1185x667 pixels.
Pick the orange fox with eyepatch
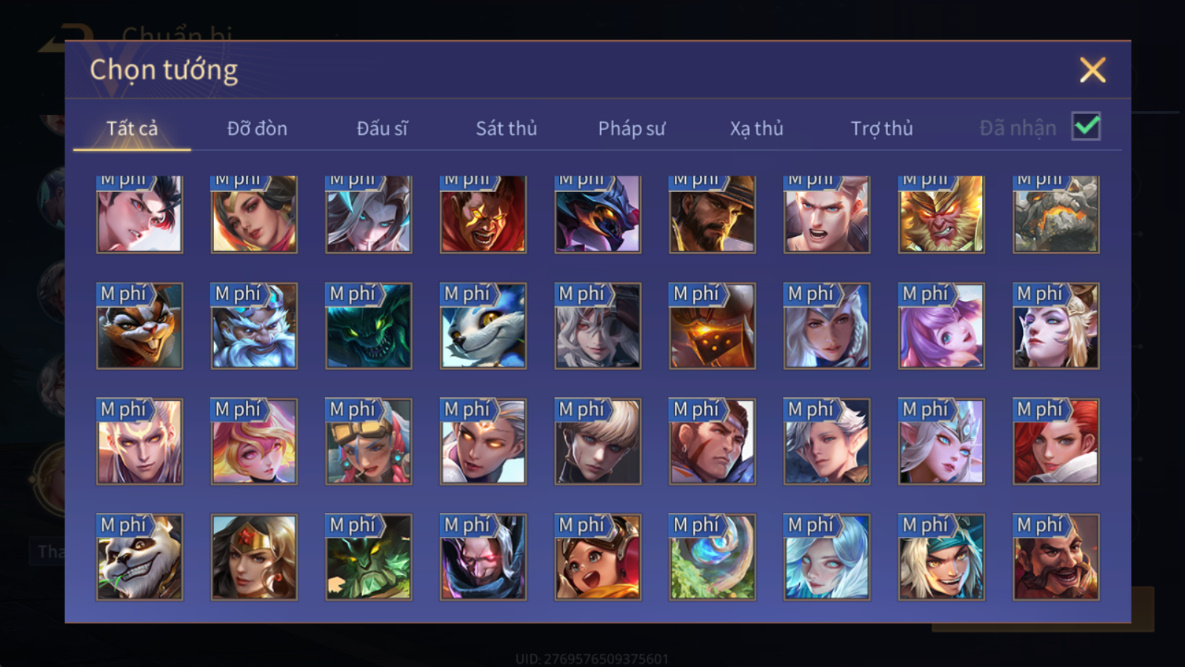tap(139, 326)
